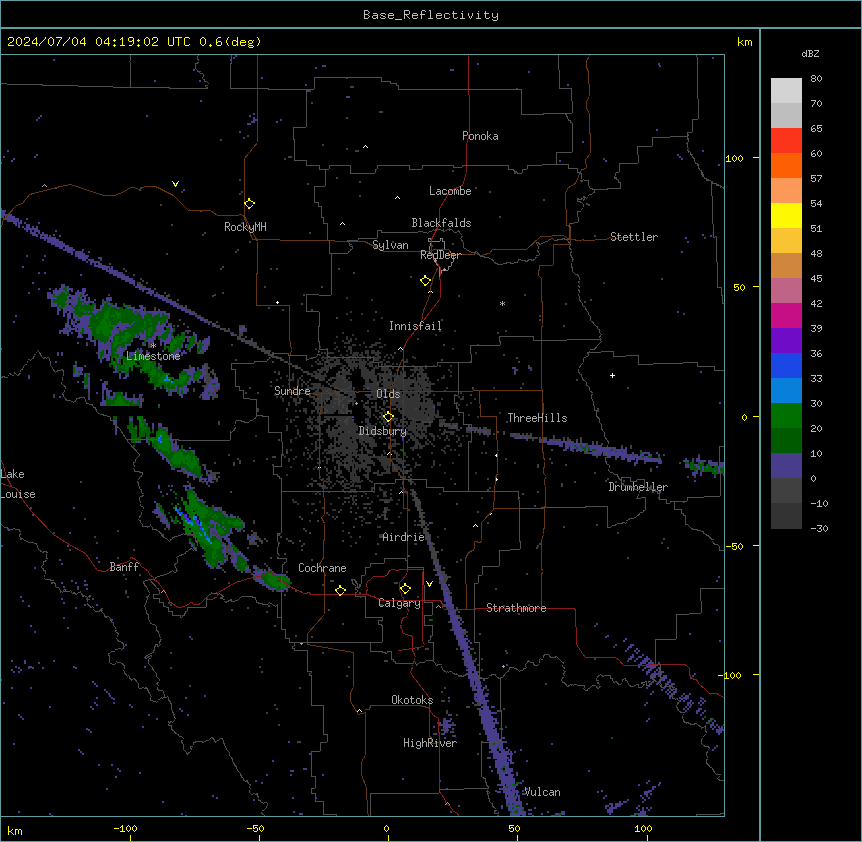862x842 pixels.
Task: Click the Drumheller label
Action: click(638, 487)
